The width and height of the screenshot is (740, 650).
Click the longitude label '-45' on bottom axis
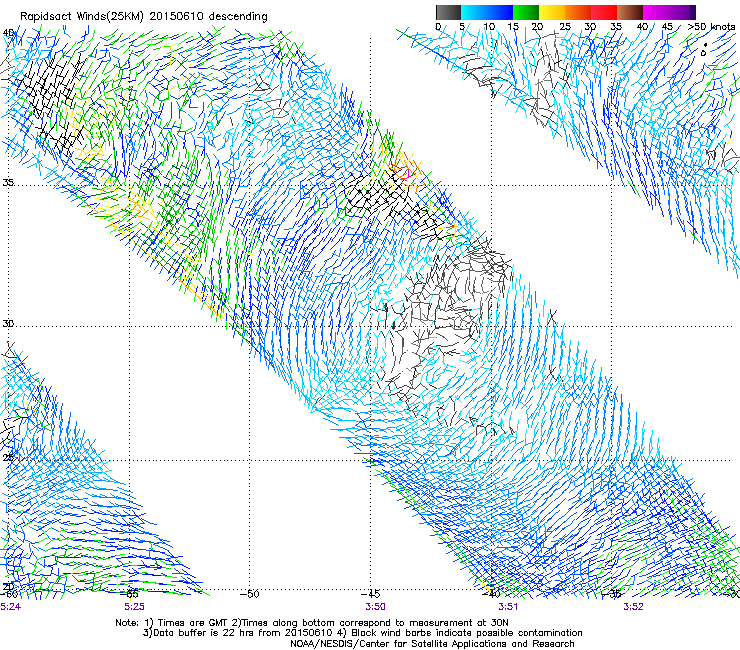(370, 593)
